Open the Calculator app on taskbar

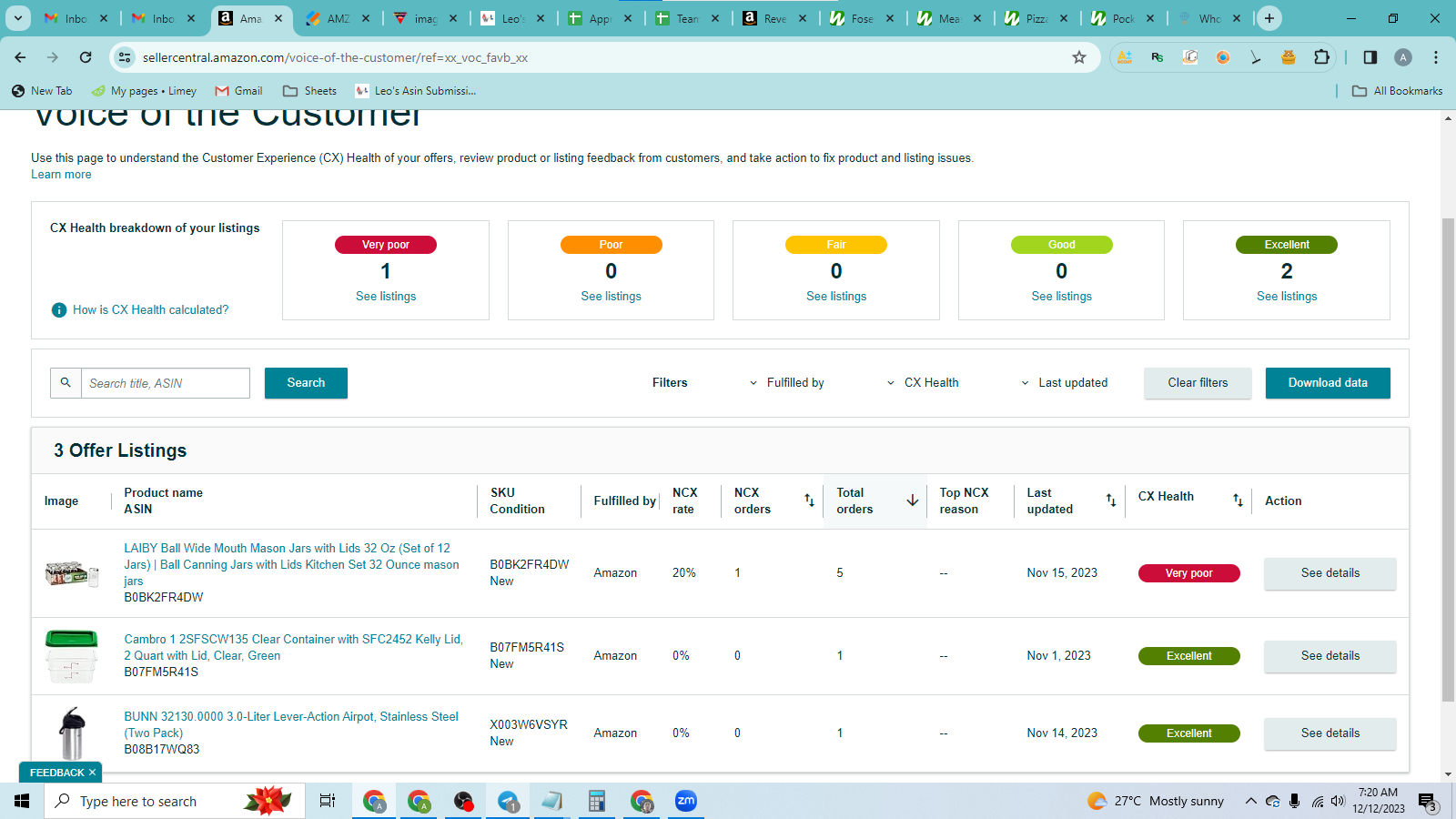[597, 801]
